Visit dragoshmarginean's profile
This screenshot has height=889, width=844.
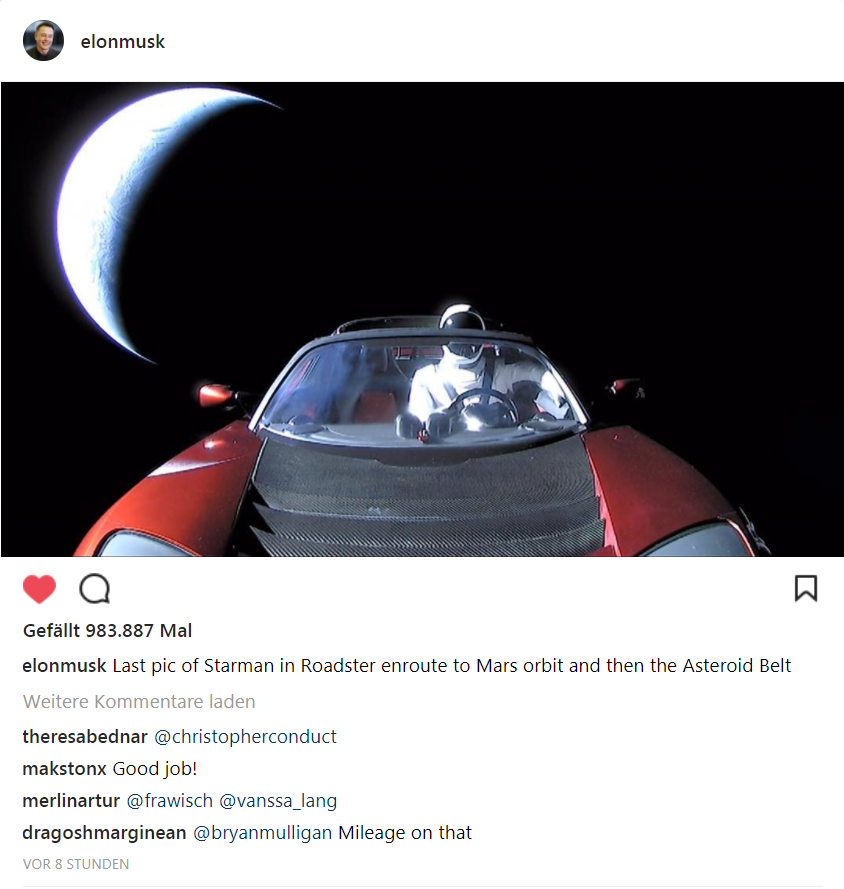pos(104,833)
